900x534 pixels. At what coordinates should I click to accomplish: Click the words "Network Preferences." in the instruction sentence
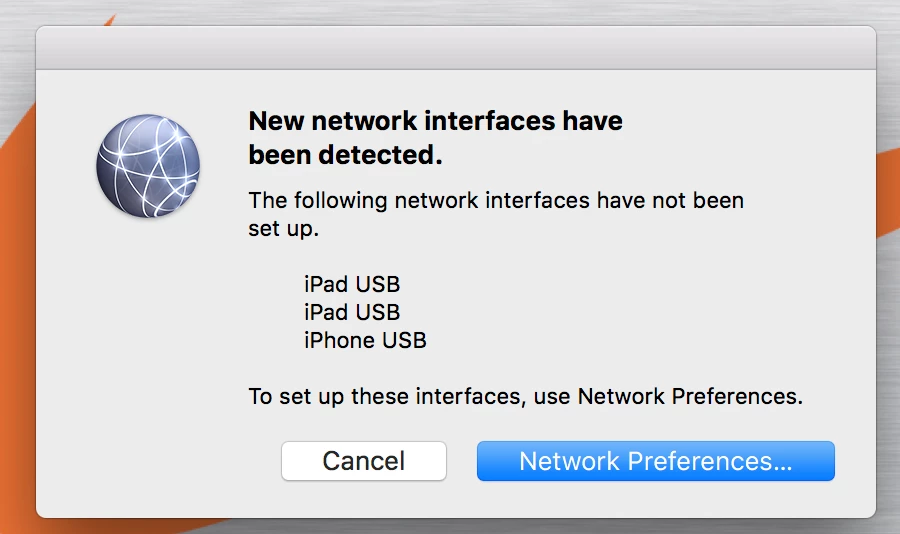[690, 397]
